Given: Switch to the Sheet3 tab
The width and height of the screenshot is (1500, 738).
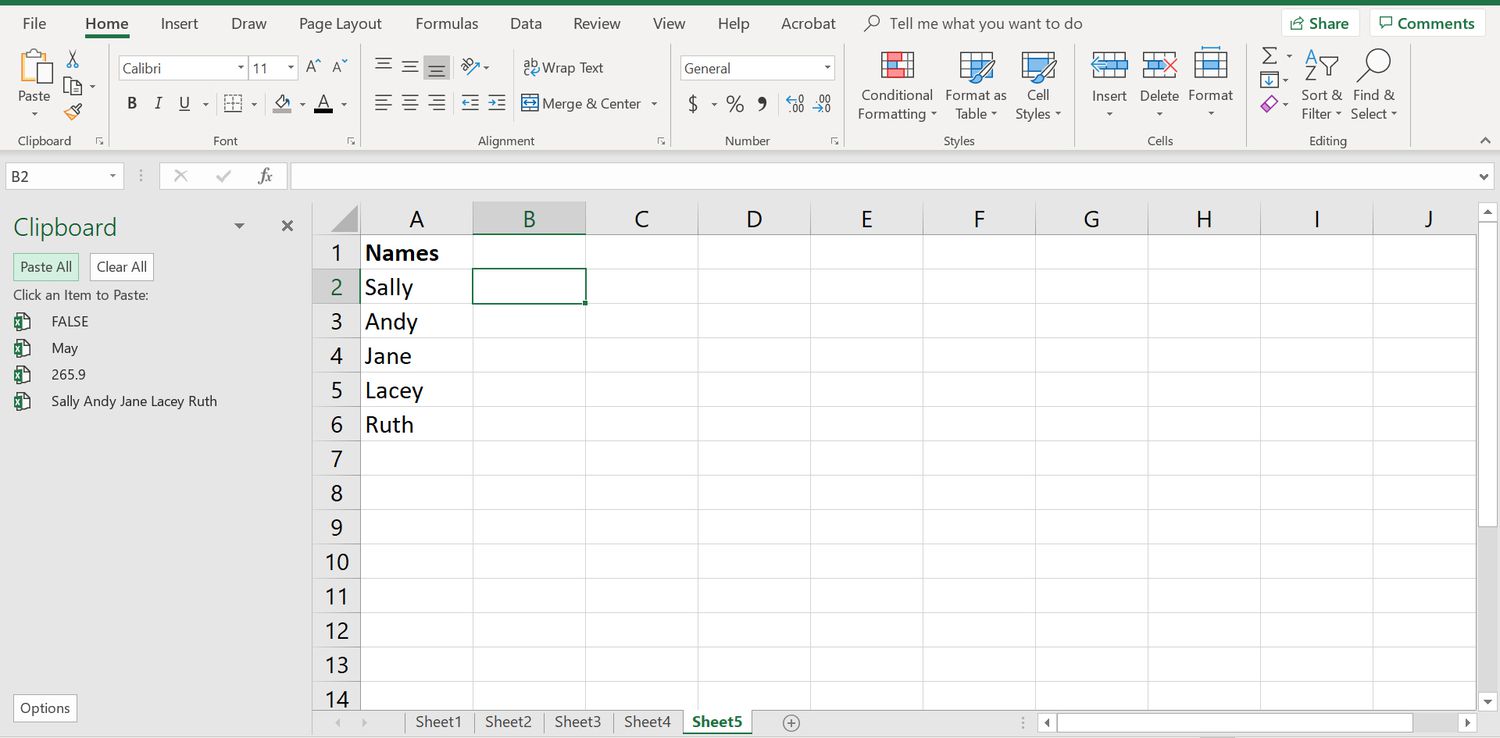Looking at the screenshot, I should [577, 722].
